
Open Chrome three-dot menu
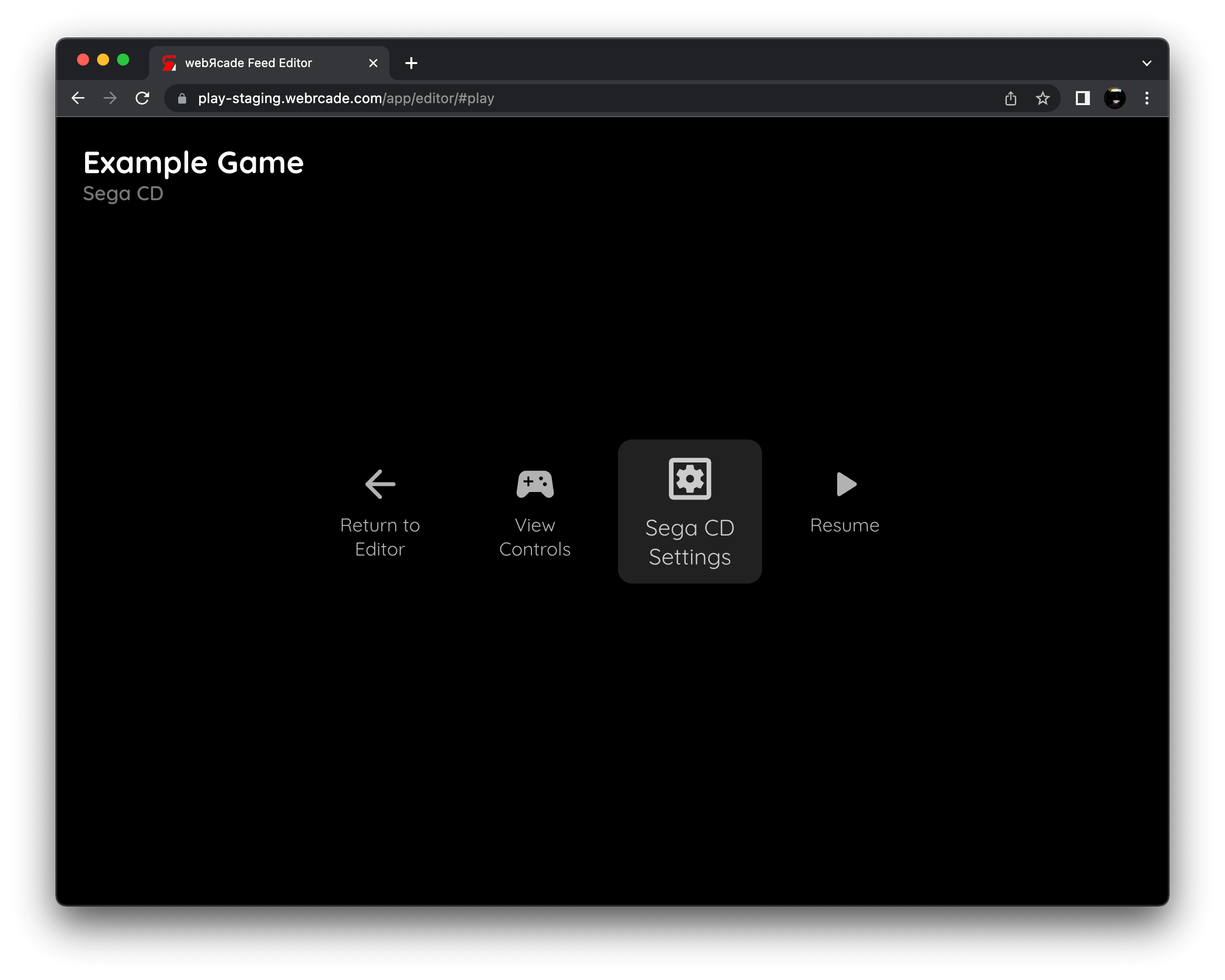pyautogui.click(x=1146, y=98)
